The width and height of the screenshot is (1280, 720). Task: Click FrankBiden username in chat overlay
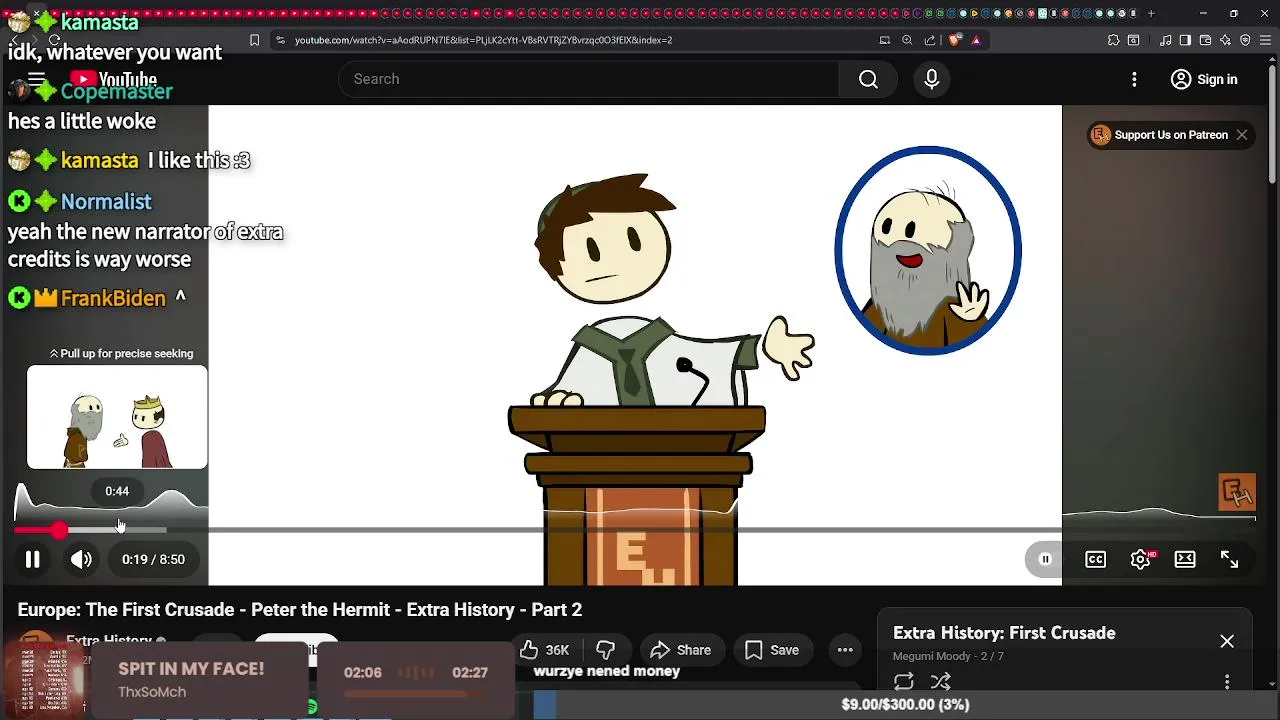(x=113, y=298)
